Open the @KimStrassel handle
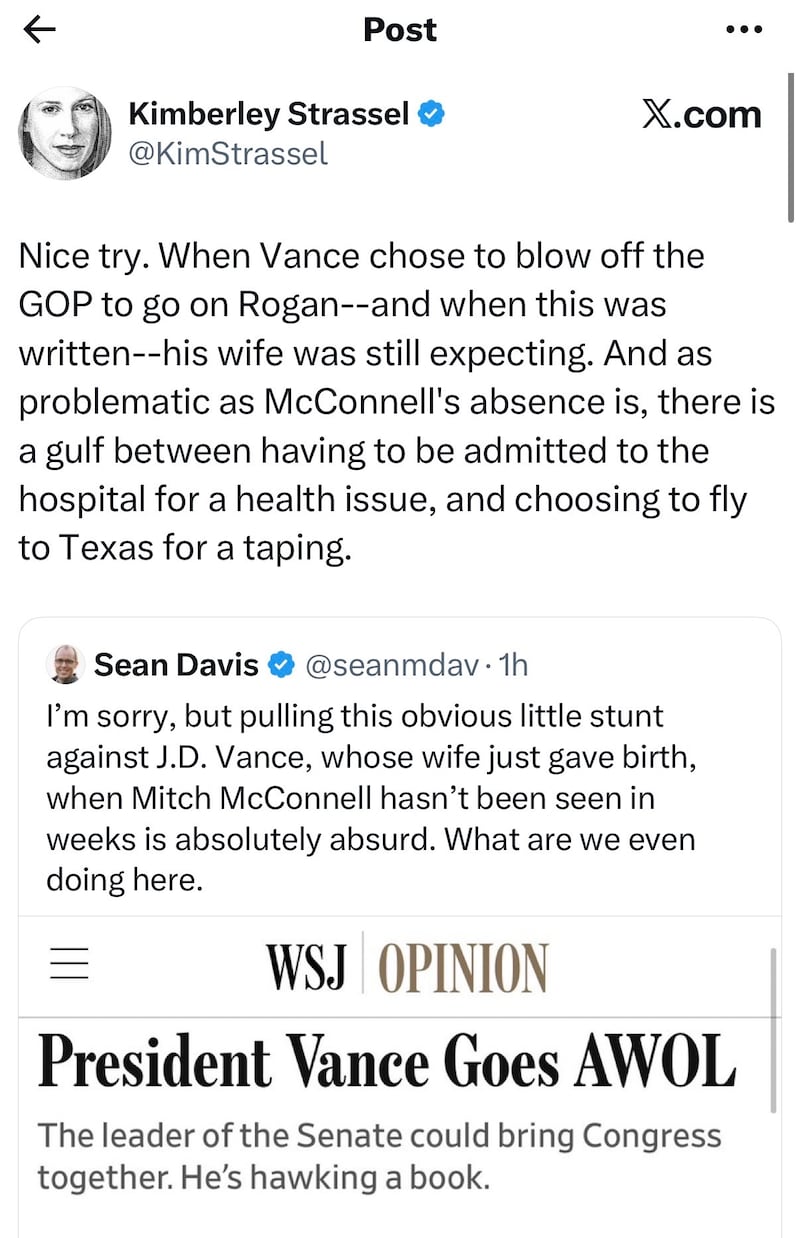The image size is (800, 1238). click(228, 155)
